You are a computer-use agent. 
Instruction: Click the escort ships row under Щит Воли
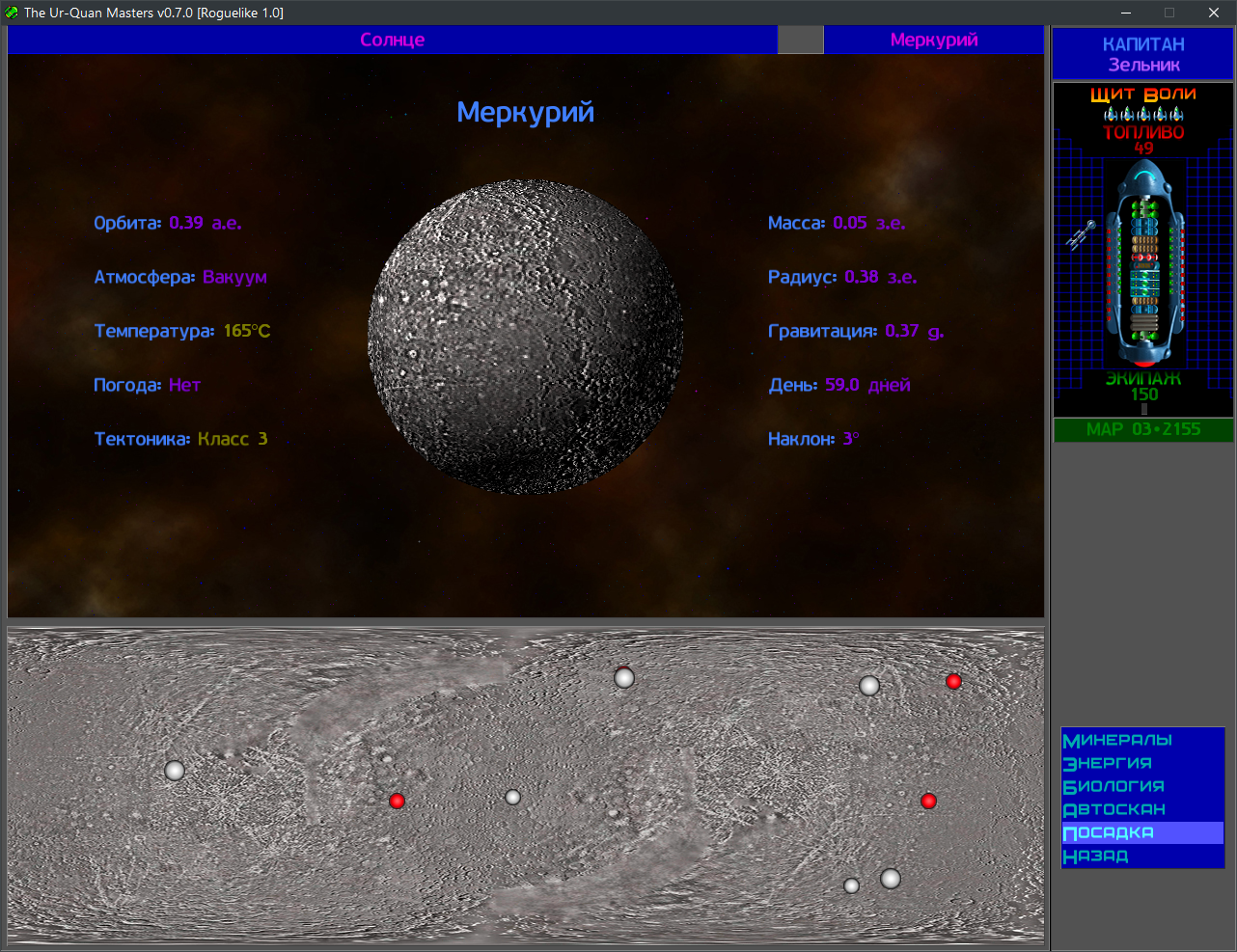pos(1143,115)
